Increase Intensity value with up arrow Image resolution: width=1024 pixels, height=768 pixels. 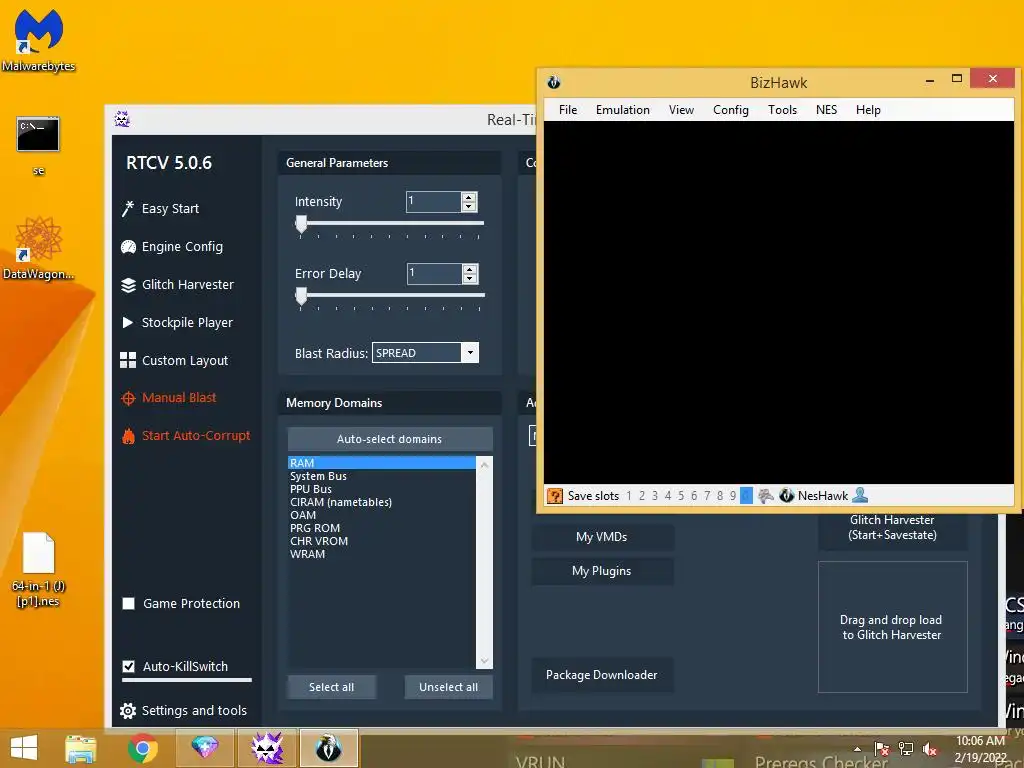click(469, 197)
